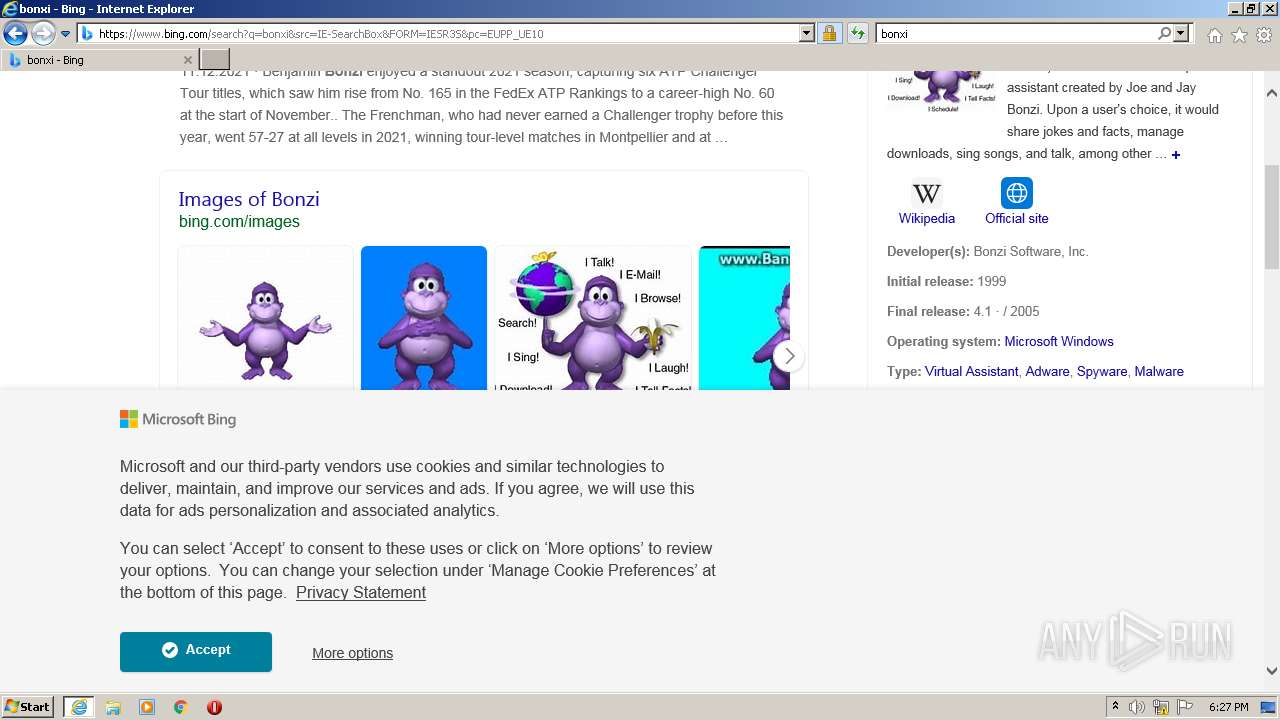Click Internet Explorer taskbar icon
This screenshot has width=1280, height=720.
click(79, 707)
